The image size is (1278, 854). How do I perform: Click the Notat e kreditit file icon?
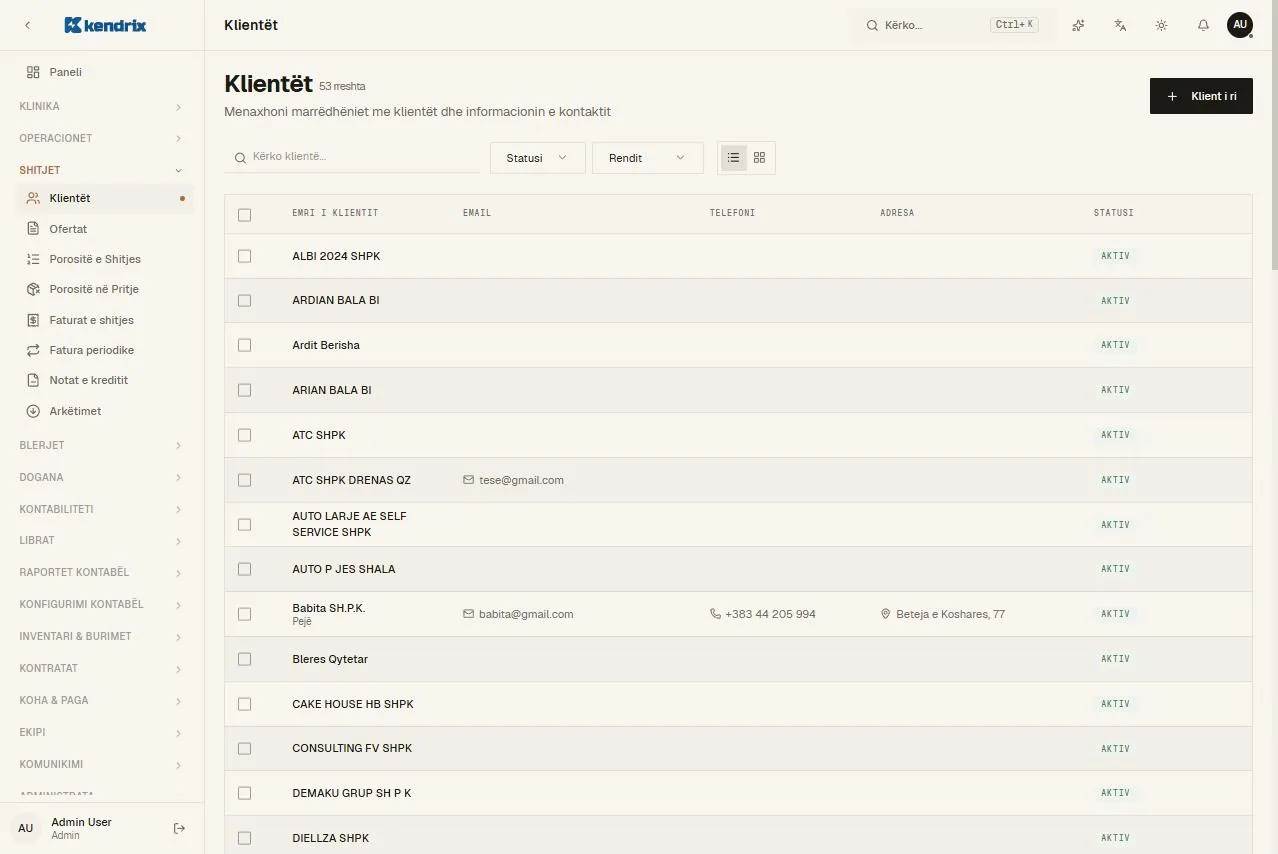point(33,380)
